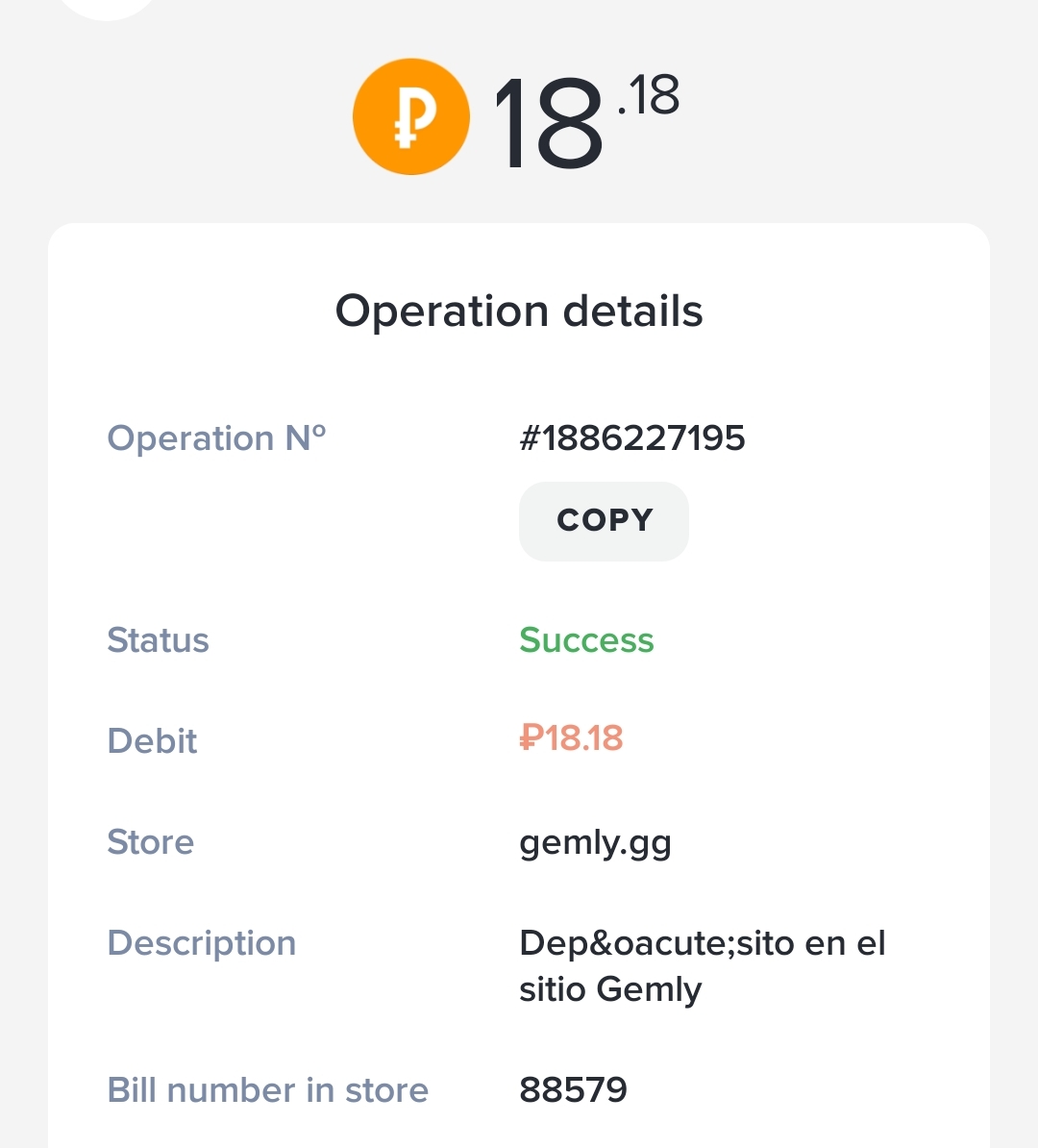This screenshot has width=1038, height=1148.
Task: Click the Bill number in store label
Action: tap(267, 1090)
